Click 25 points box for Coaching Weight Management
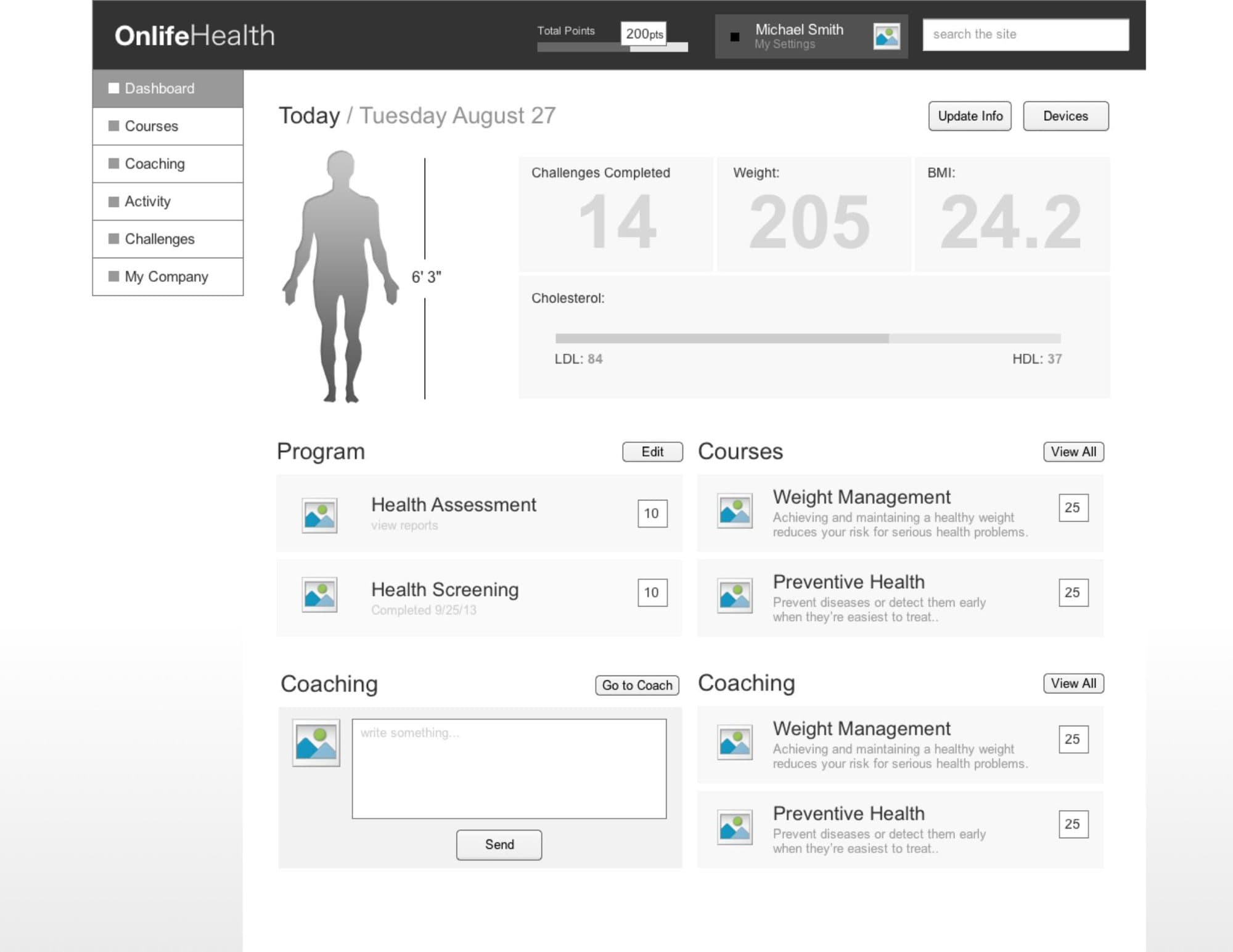1233x952 pixels. [x=1073, y=739]
